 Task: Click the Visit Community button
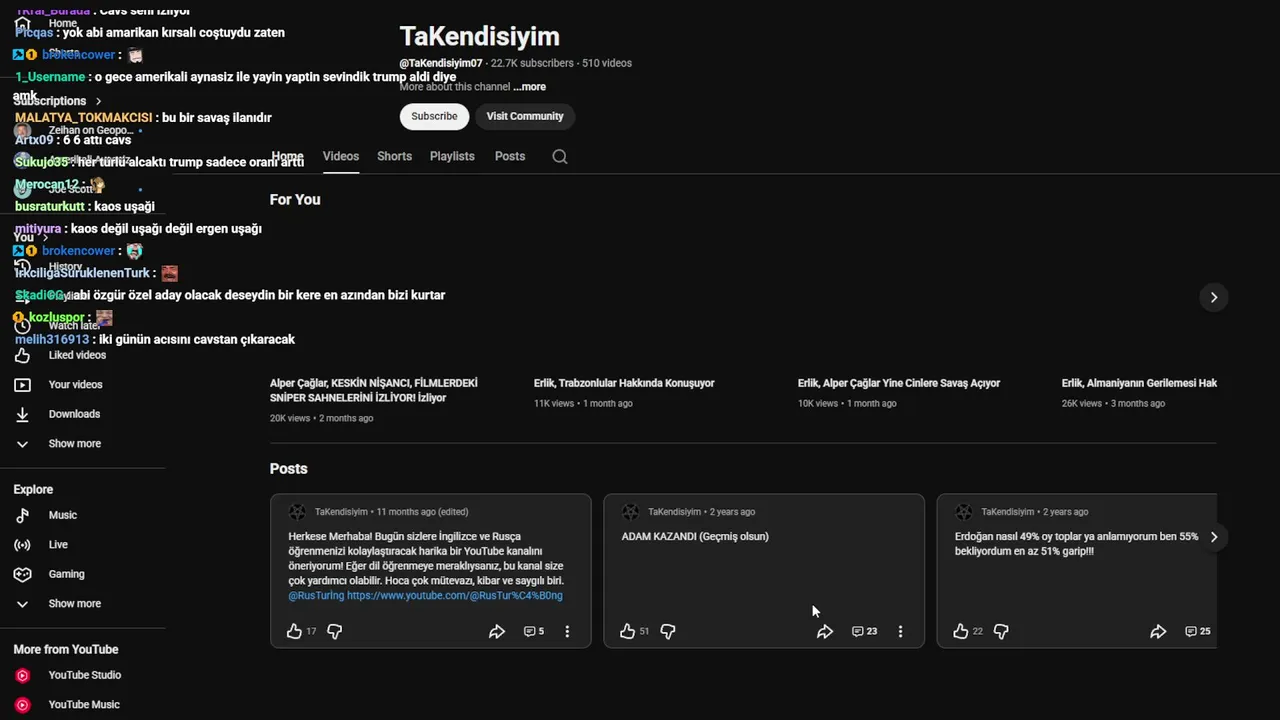pyautogui.click(x=525, y=116)
